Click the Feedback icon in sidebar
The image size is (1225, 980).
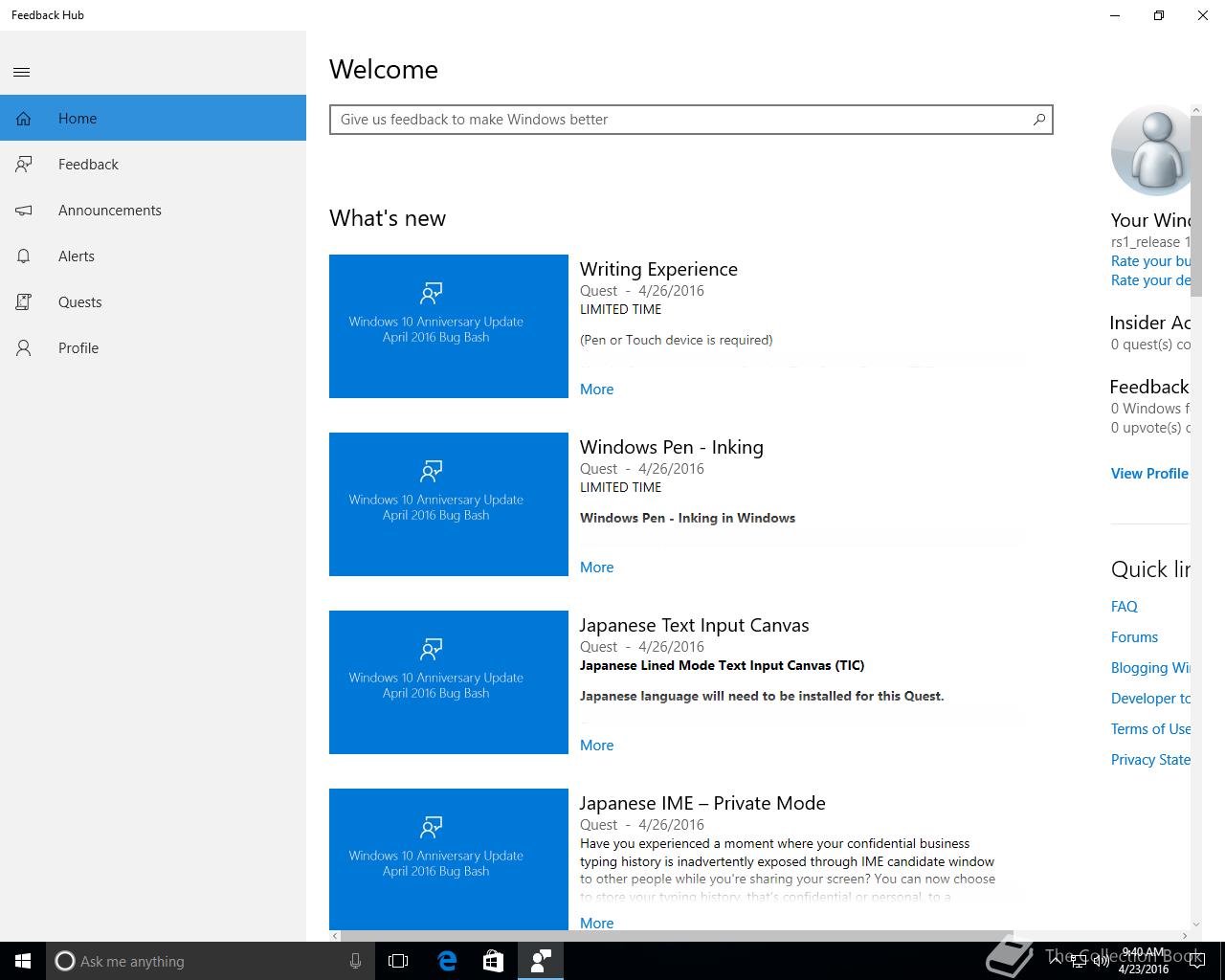pyautogui.click(x=24, y=165)
